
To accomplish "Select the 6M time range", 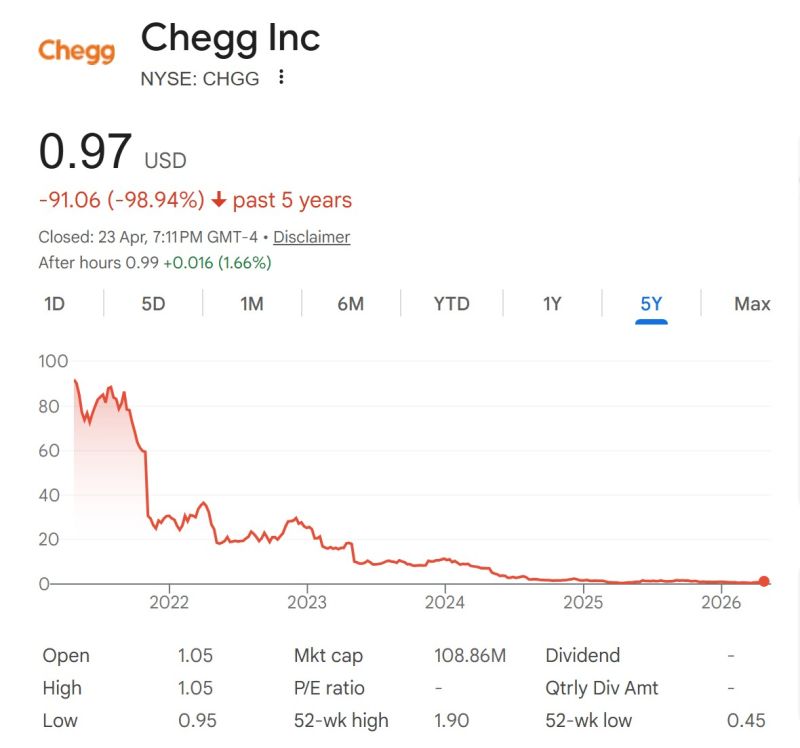I will coord(349,303).
